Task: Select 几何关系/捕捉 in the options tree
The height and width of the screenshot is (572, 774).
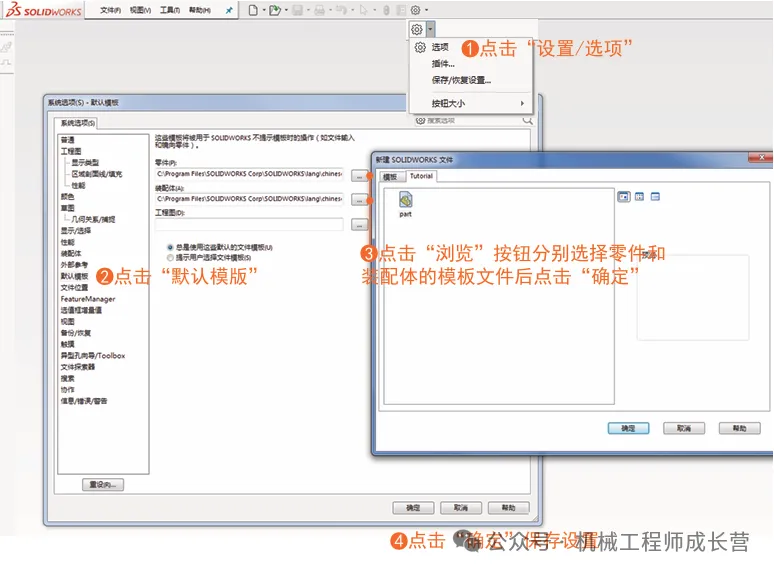Action: (93, 220)
